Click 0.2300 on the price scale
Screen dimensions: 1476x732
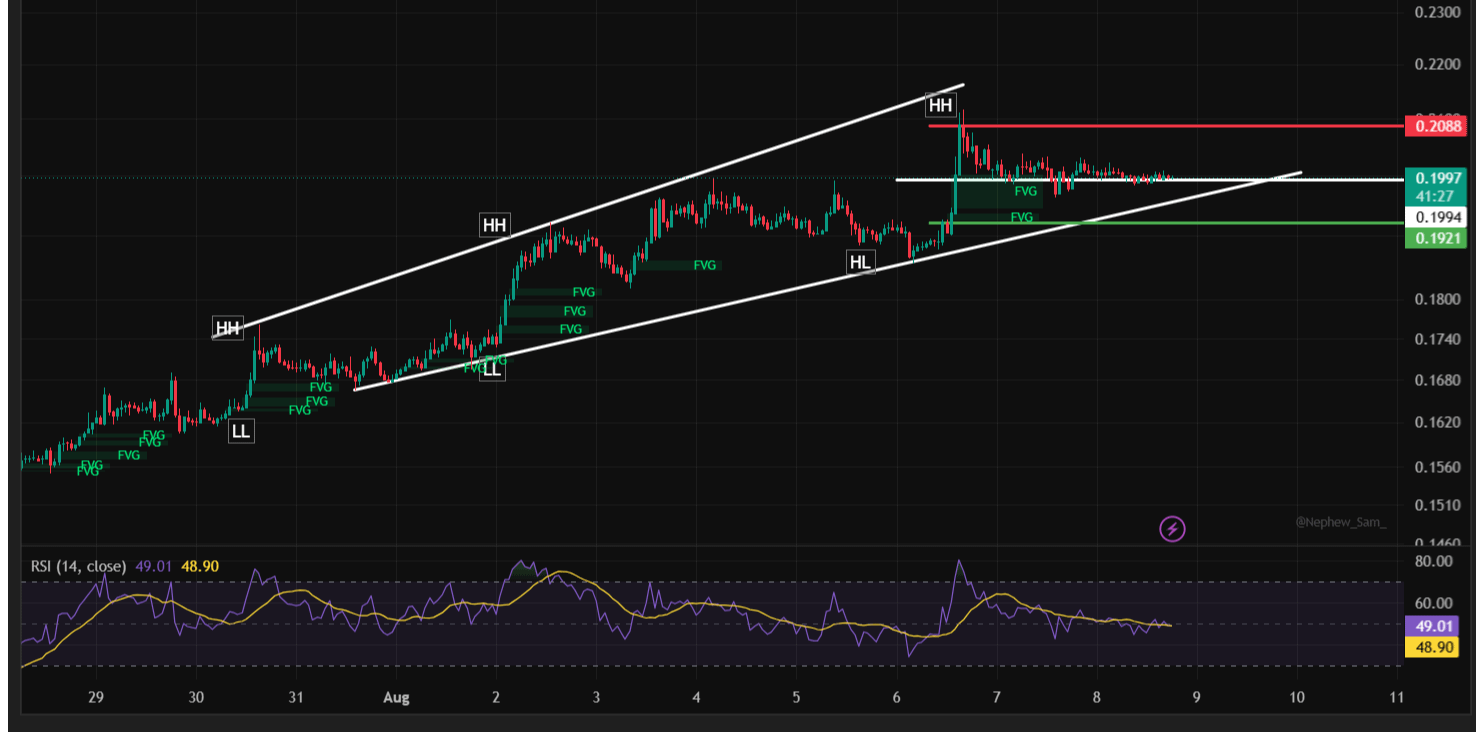coord(1439,12)
